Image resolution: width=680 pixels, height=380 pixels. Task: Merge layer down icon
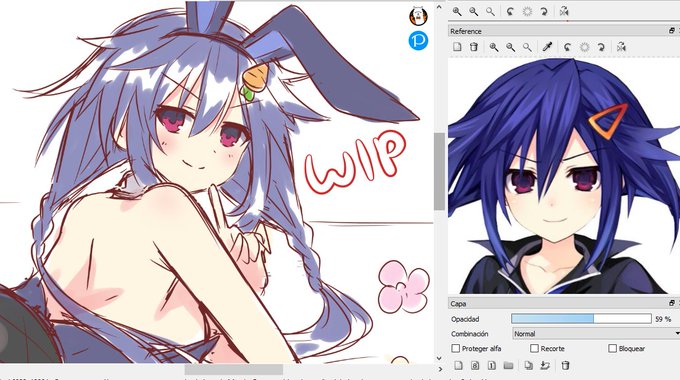click(x=545, y=366)
